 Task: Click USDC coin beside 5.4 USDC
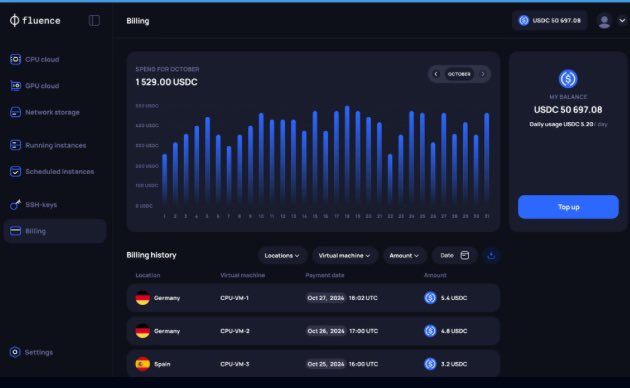pyautogui.click(x=430, y=298)
